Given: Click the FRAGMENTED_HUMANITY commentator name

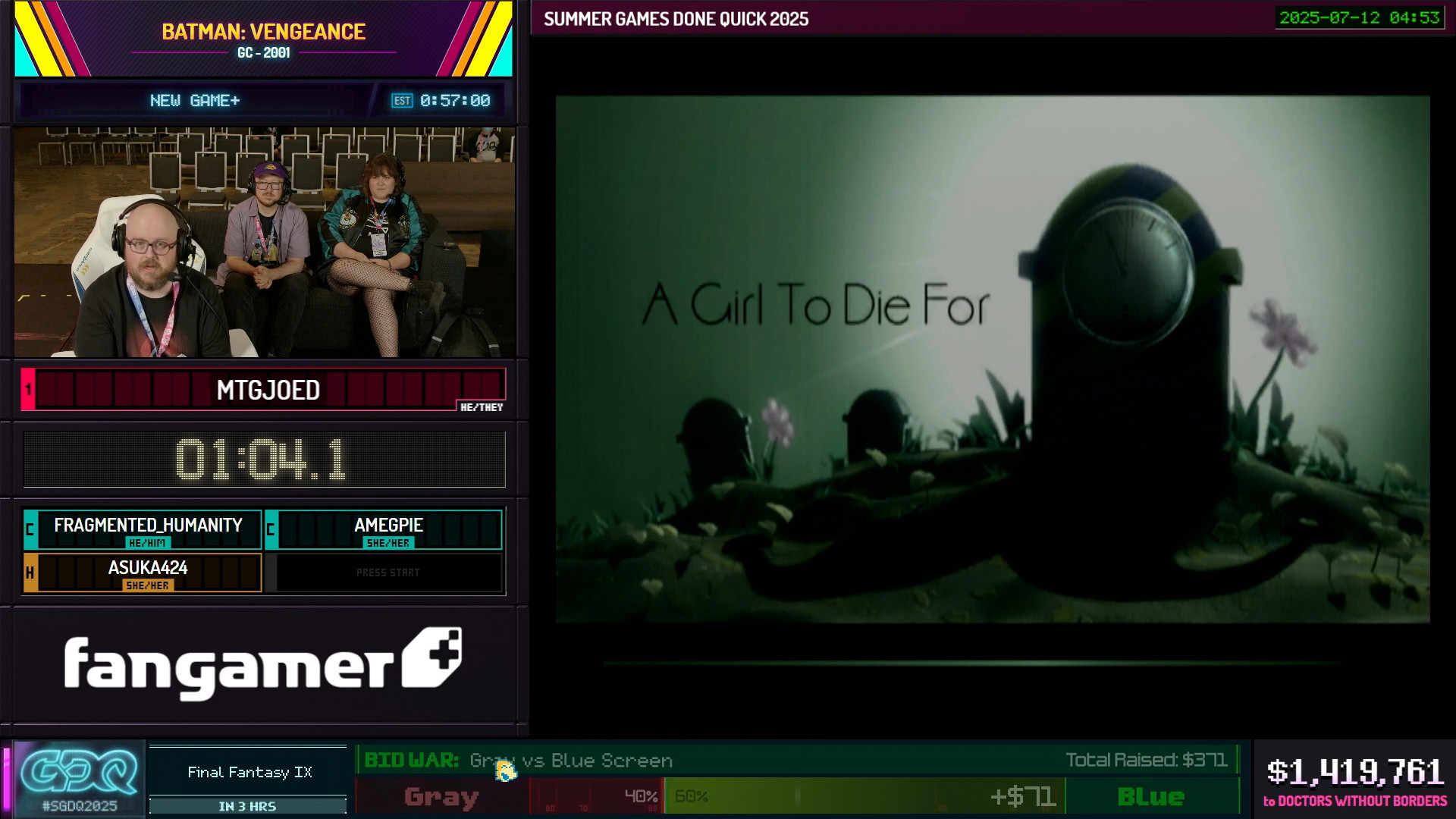Looking at the screenshot, I should pos(148,525).
